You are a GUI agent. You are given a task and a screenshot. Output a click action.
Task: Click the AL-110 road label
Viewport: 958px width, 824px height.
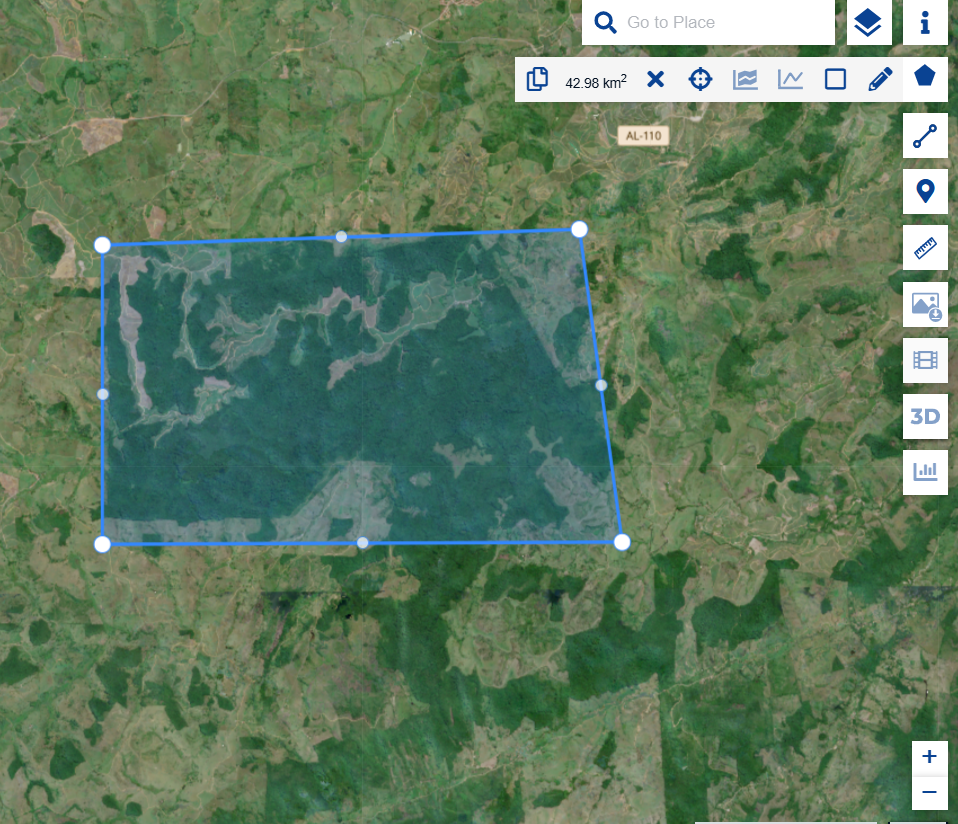(x=643, y=136)
